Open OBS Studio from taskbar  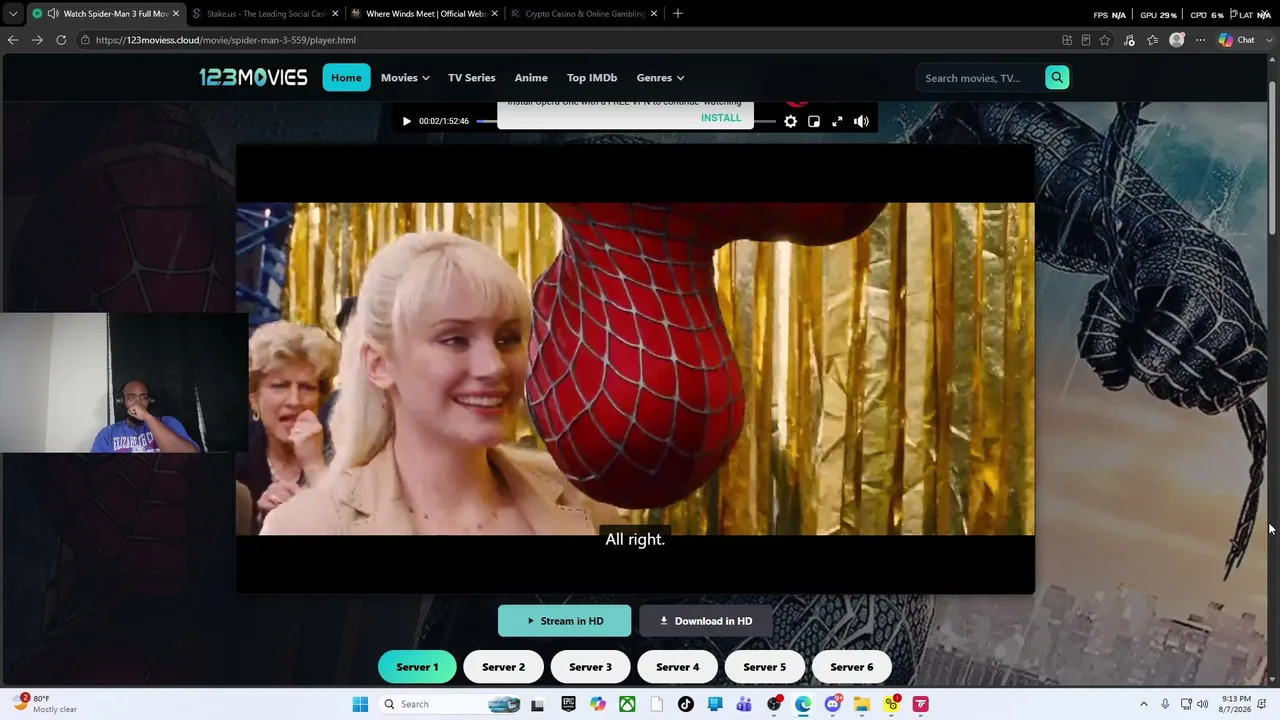tap(773, 704)
